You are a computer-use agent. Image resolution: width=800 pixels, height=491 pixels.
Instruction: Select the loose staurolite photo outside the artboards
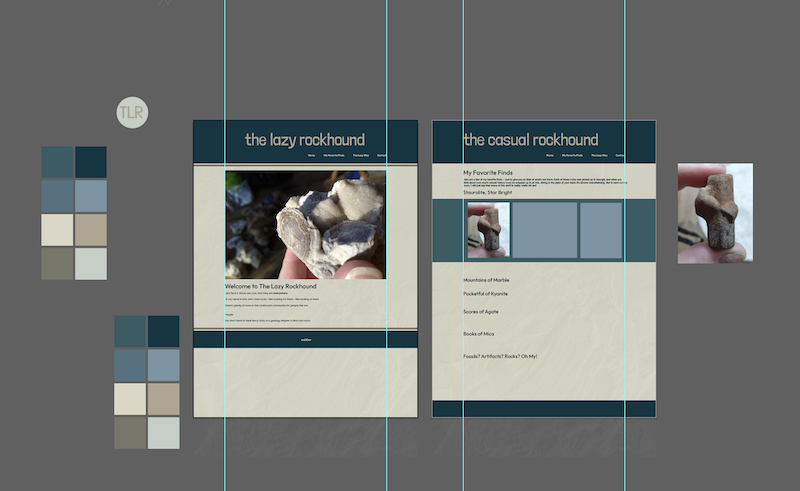[715, 213]
